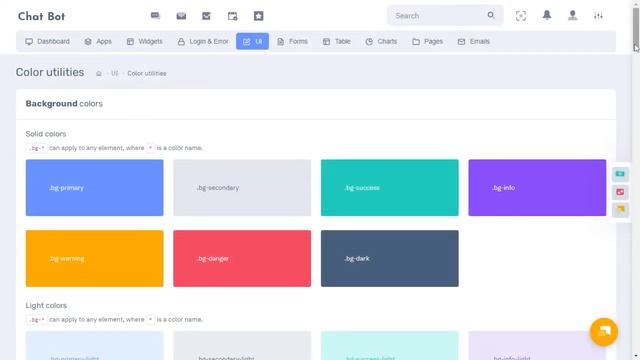Select the .bg-success teal swatch
Image resolution: width=640 pixels, height=360 pixels.
[390, 188]
